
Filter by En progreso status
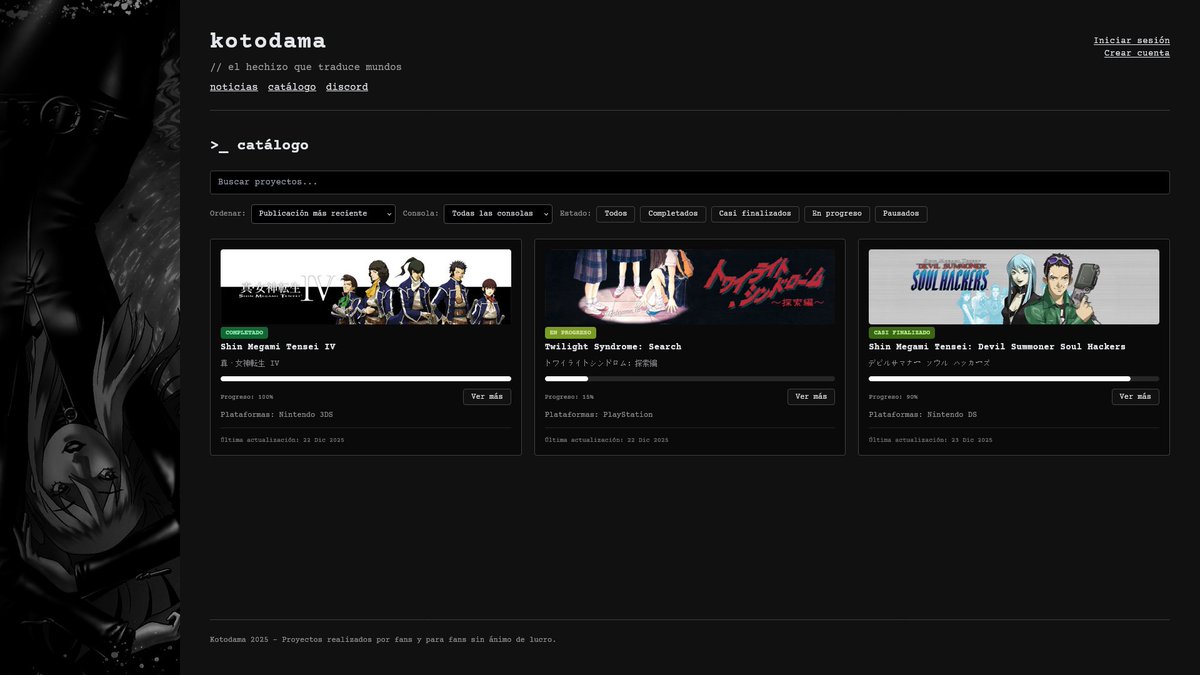[x=837, y=214]
